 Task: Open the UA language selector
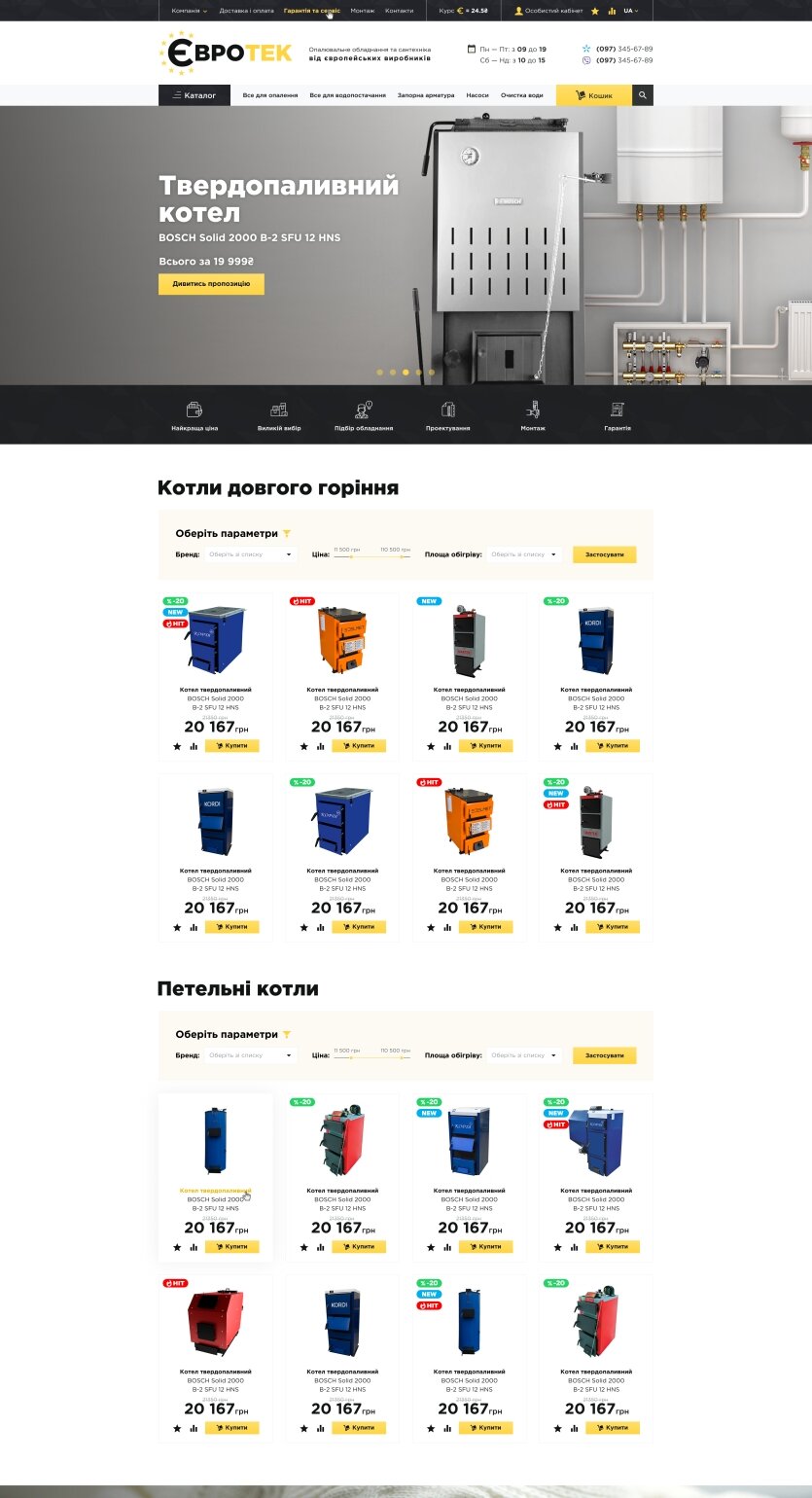coord(631,11)
